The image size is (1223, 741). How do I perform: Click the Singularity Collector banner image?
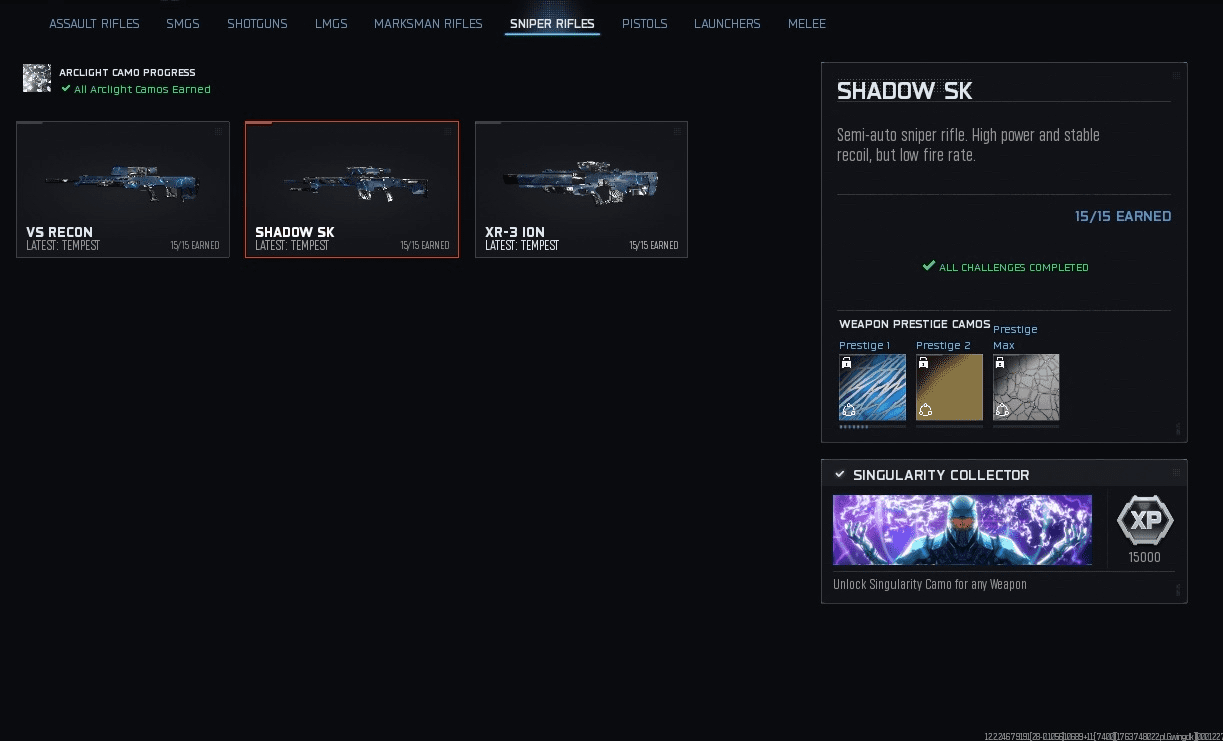pos(962,530)
